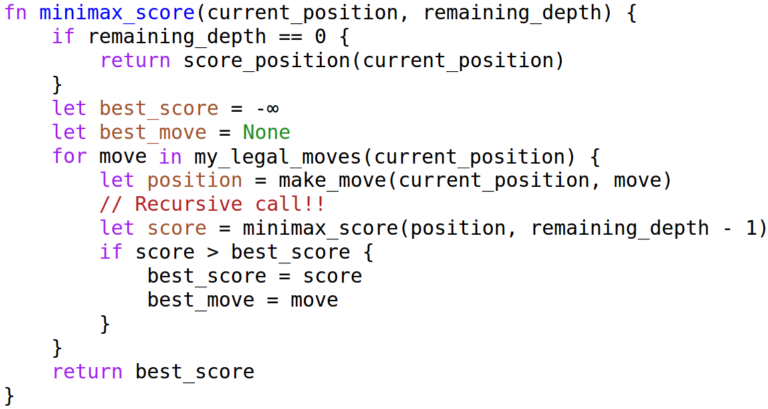Click the recursive minimax_score call inside the loop
Screen dimensions: 768x409
click(x=321, y=229)
